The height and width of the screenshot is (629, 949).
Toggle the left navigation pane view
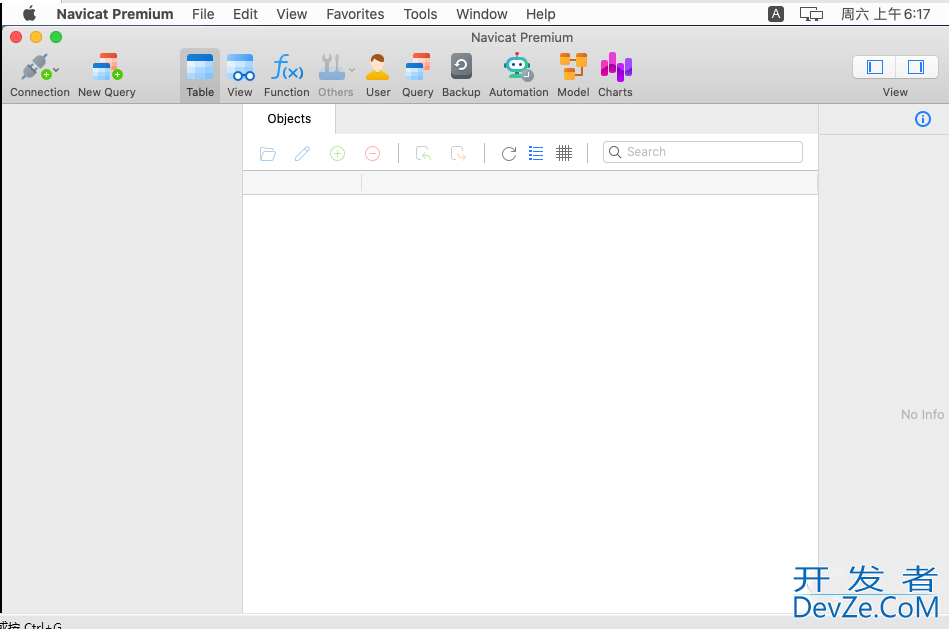(x=875, y=67)
